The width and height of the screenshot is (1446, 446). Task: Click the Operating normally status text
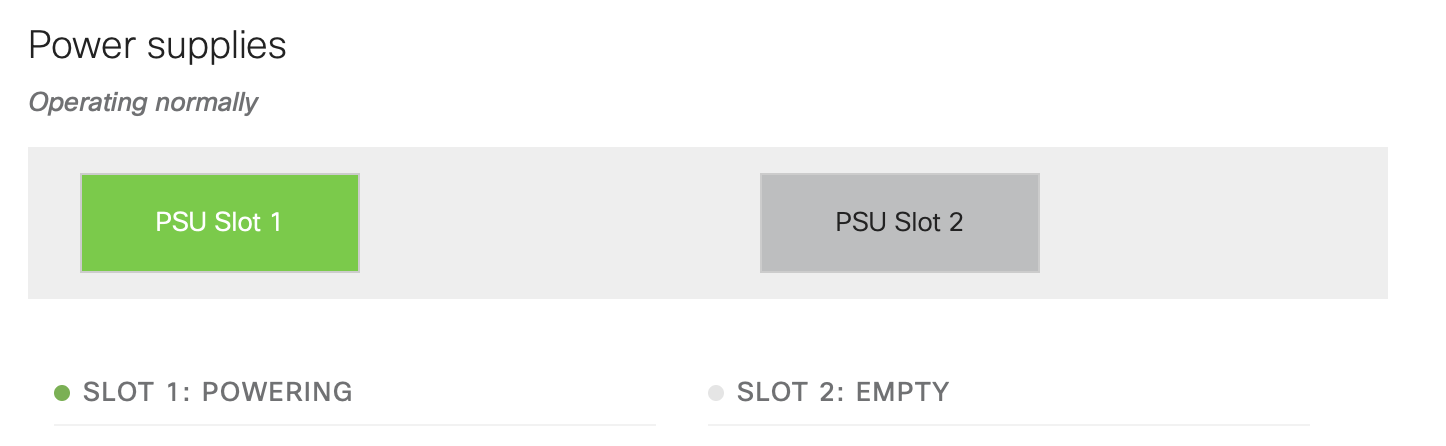coord(143,102)
